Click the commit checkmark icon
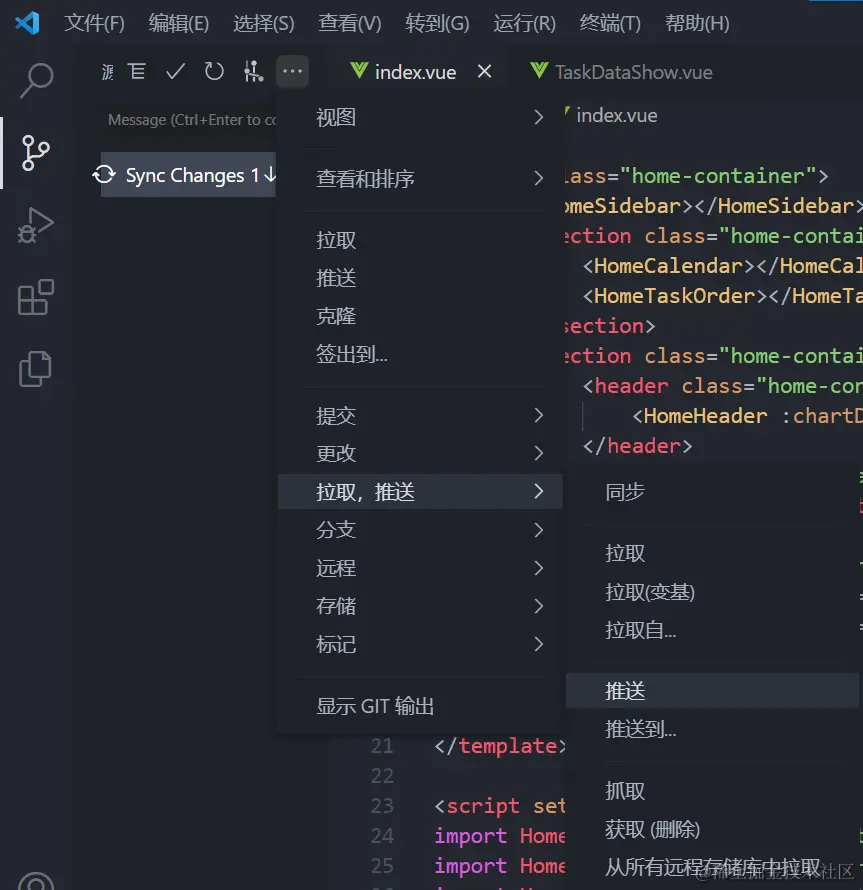Image resolution: width=863 pixels, height=890 pixels. 175,72
